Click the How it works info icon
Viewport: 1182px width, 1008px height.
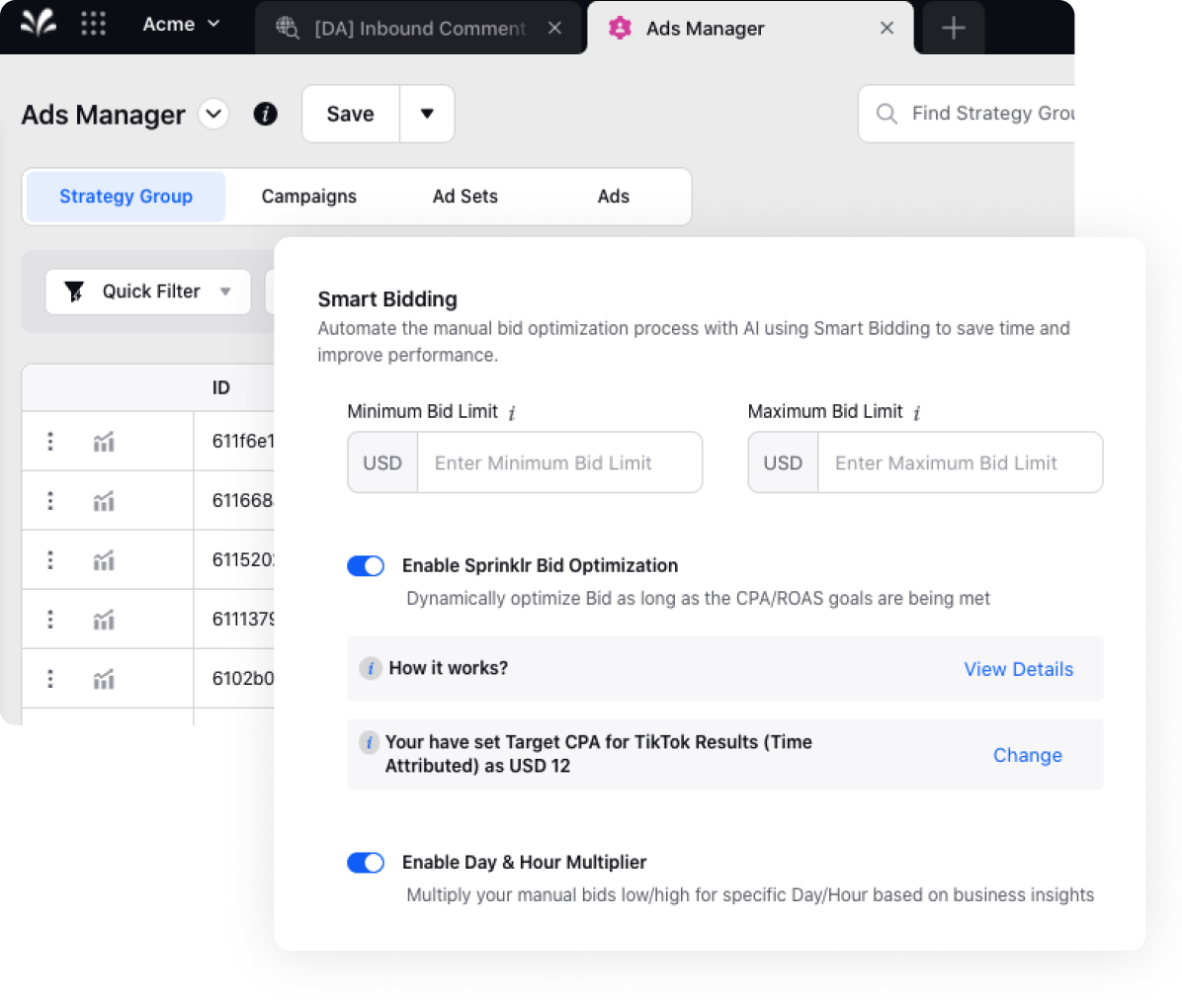click(371, 668)
